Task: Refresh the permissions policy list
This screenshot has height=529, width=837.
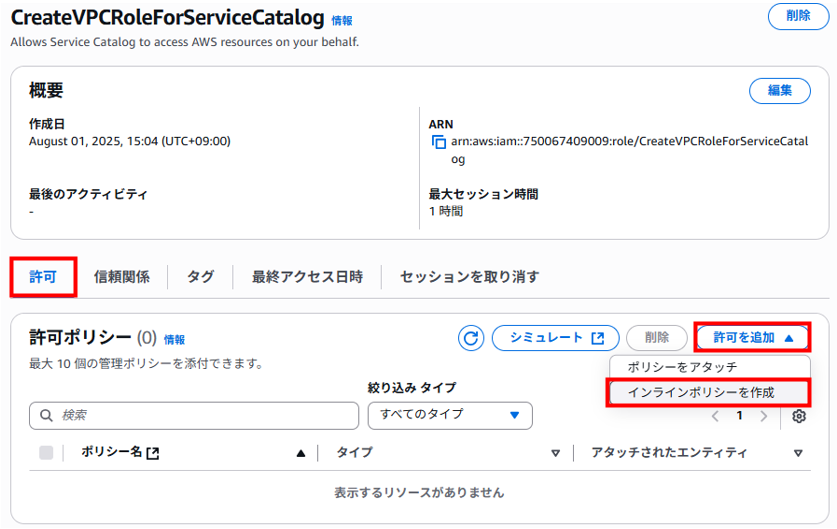Action: [x=471, y=338]
